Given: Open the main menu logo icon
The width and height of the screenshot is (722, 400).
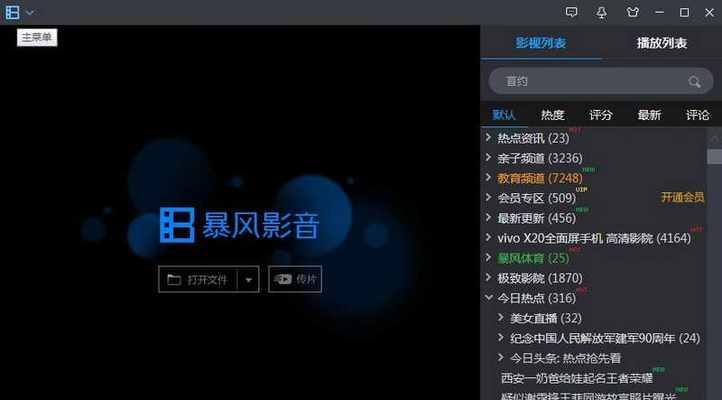Looking at the screenshot, I should click(12, 12).
